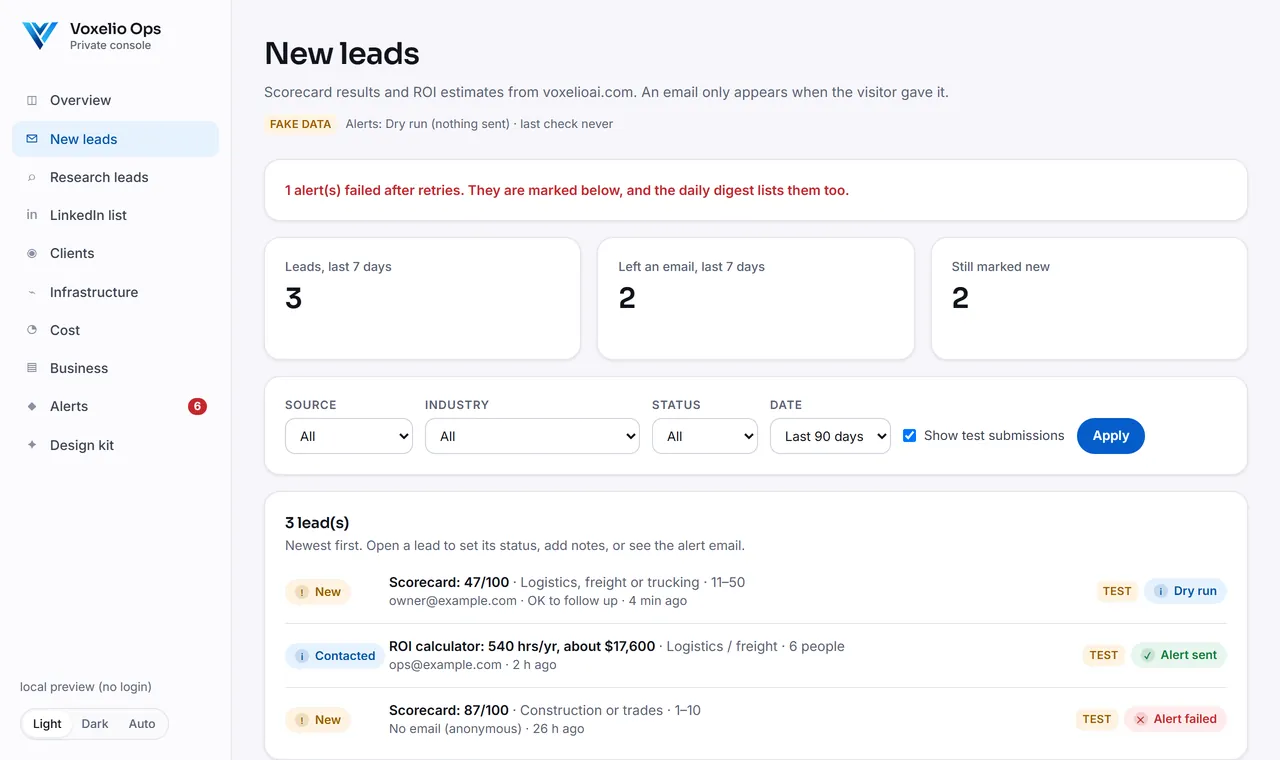This screenshot has height=760, width=1280.
Task: Click the info icon in Contacted badge
Action: 301,656
